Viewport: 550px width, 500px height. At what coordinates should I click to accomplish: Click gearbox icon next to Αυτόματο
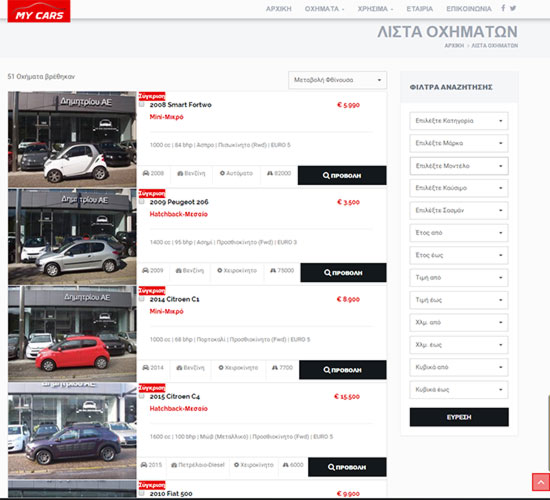pos(222,173)
